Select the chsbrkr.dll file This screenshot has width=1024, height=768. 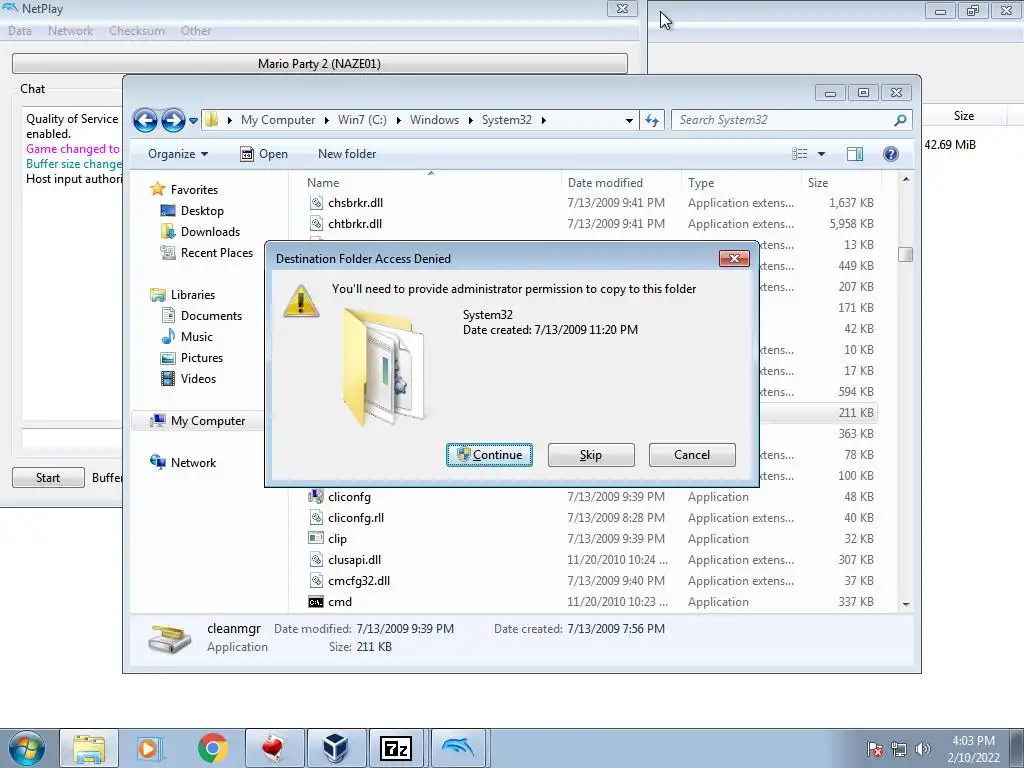click(x=355, y=203)
